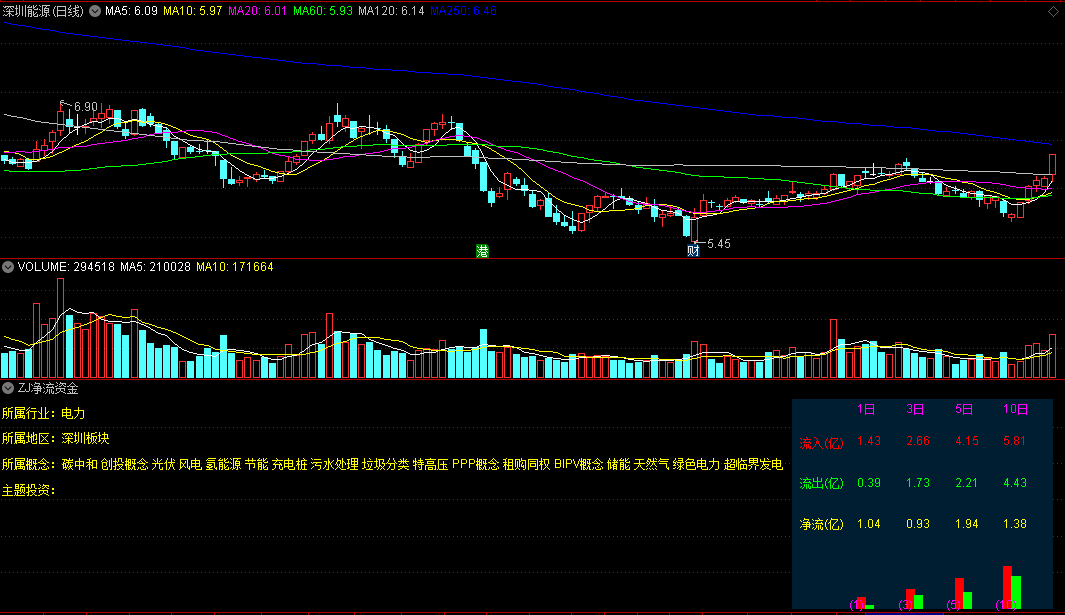This screenshot has height=615, width=1065.
Task: Click the 所属行业: 电力 line
Action: pos(43,413)
